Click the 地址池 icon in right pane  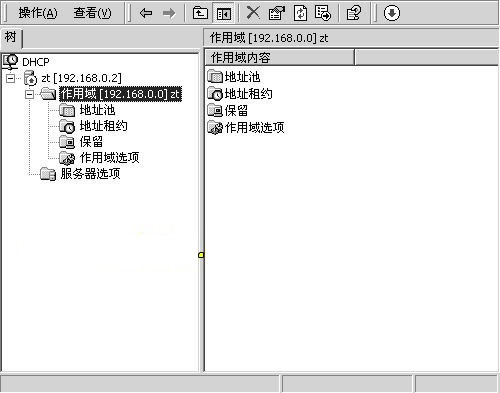coord(215,77)
